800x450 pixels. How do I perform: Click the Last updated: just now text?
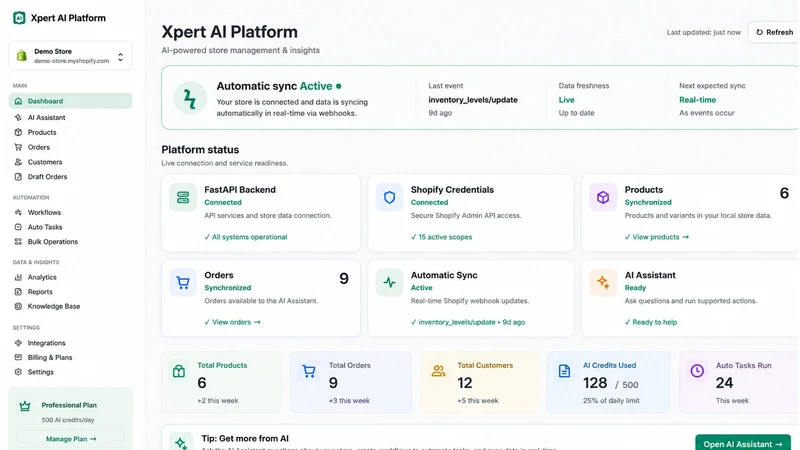click(x=704, y=32)
